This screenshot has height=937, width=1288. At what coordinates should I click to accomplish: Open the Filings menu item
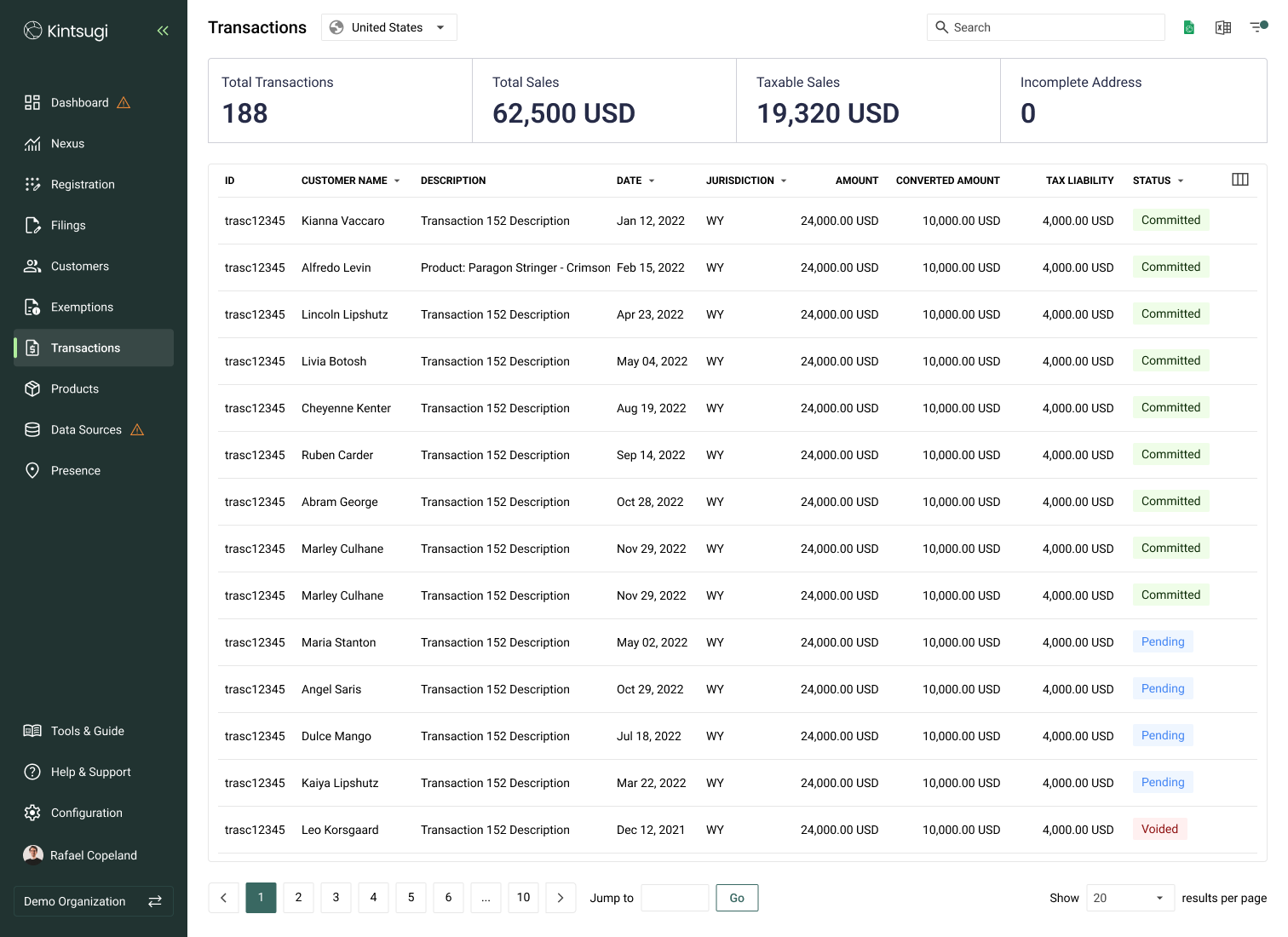(x=68, y=225)
